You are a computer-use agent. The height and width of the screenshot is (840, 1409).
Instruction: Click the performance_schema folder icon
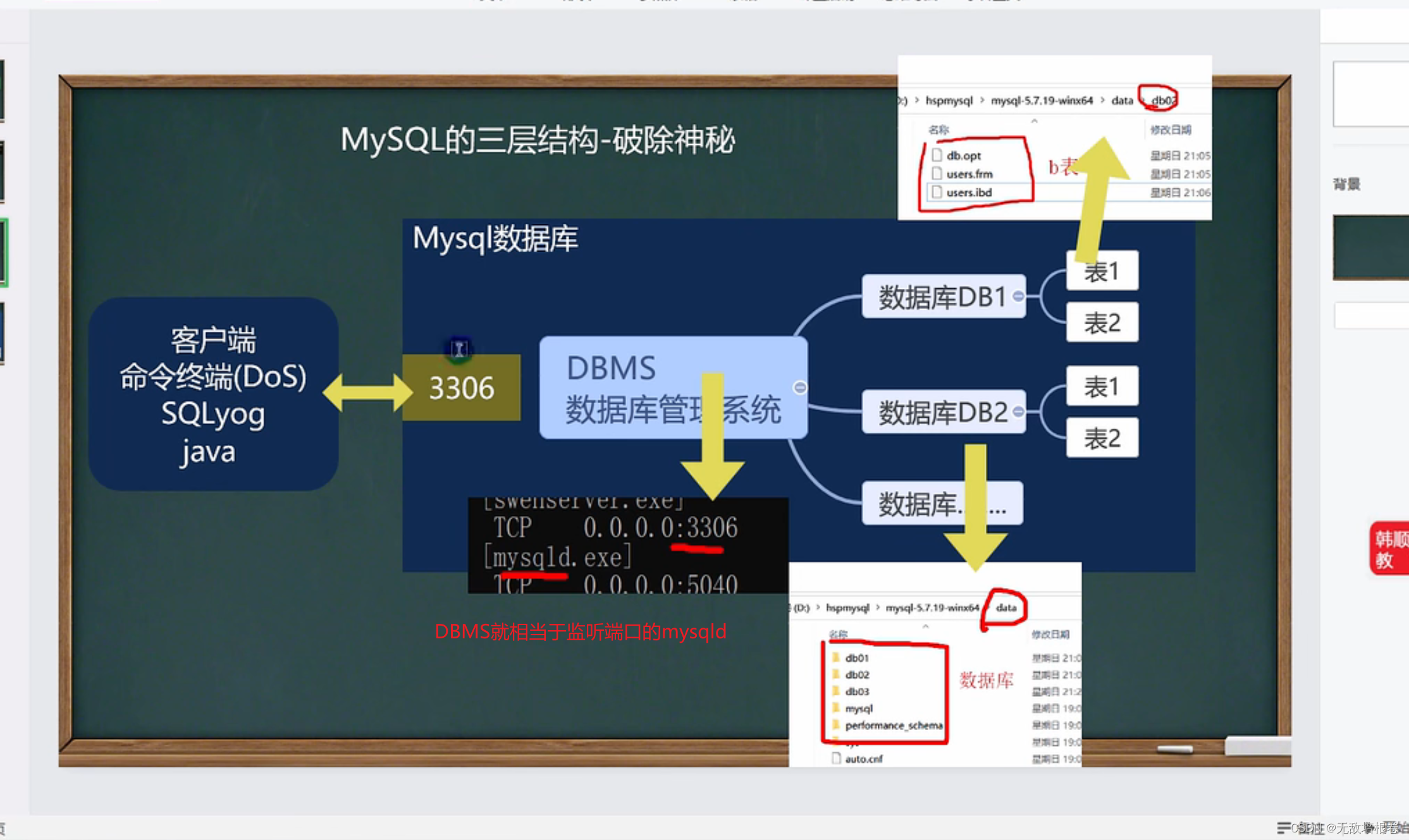pos(836,725)
